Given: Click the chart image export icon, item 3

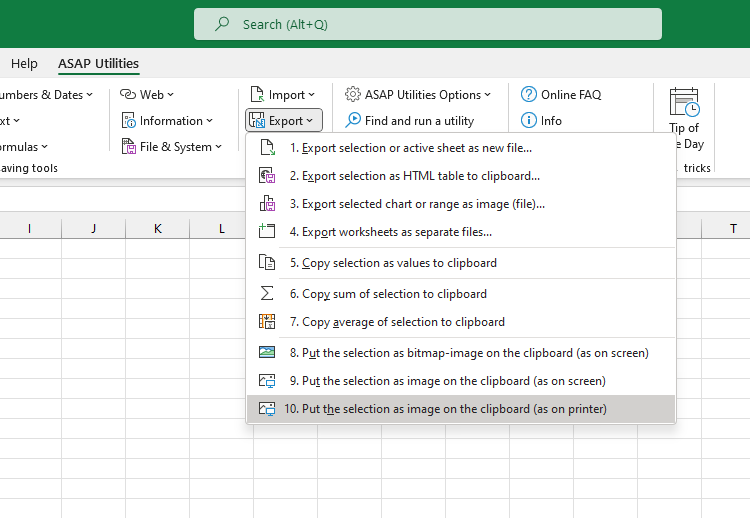Looking at the screenshot, I should click(x=267, y=203).
